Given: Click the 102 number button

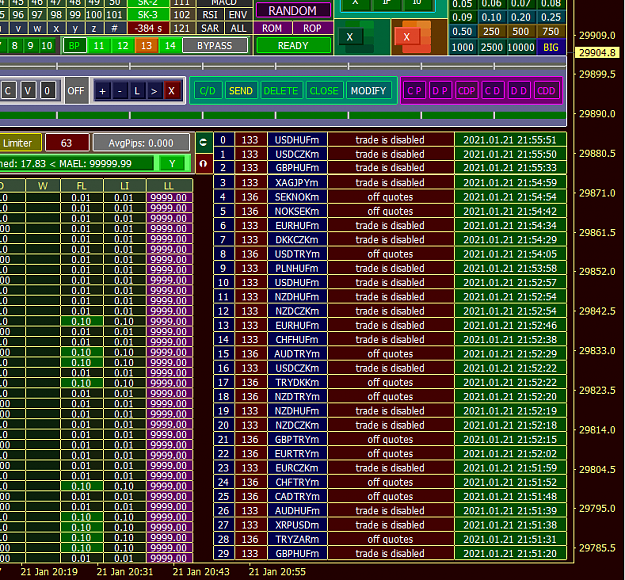Looking at the screenshot, I should click(182, 15).
